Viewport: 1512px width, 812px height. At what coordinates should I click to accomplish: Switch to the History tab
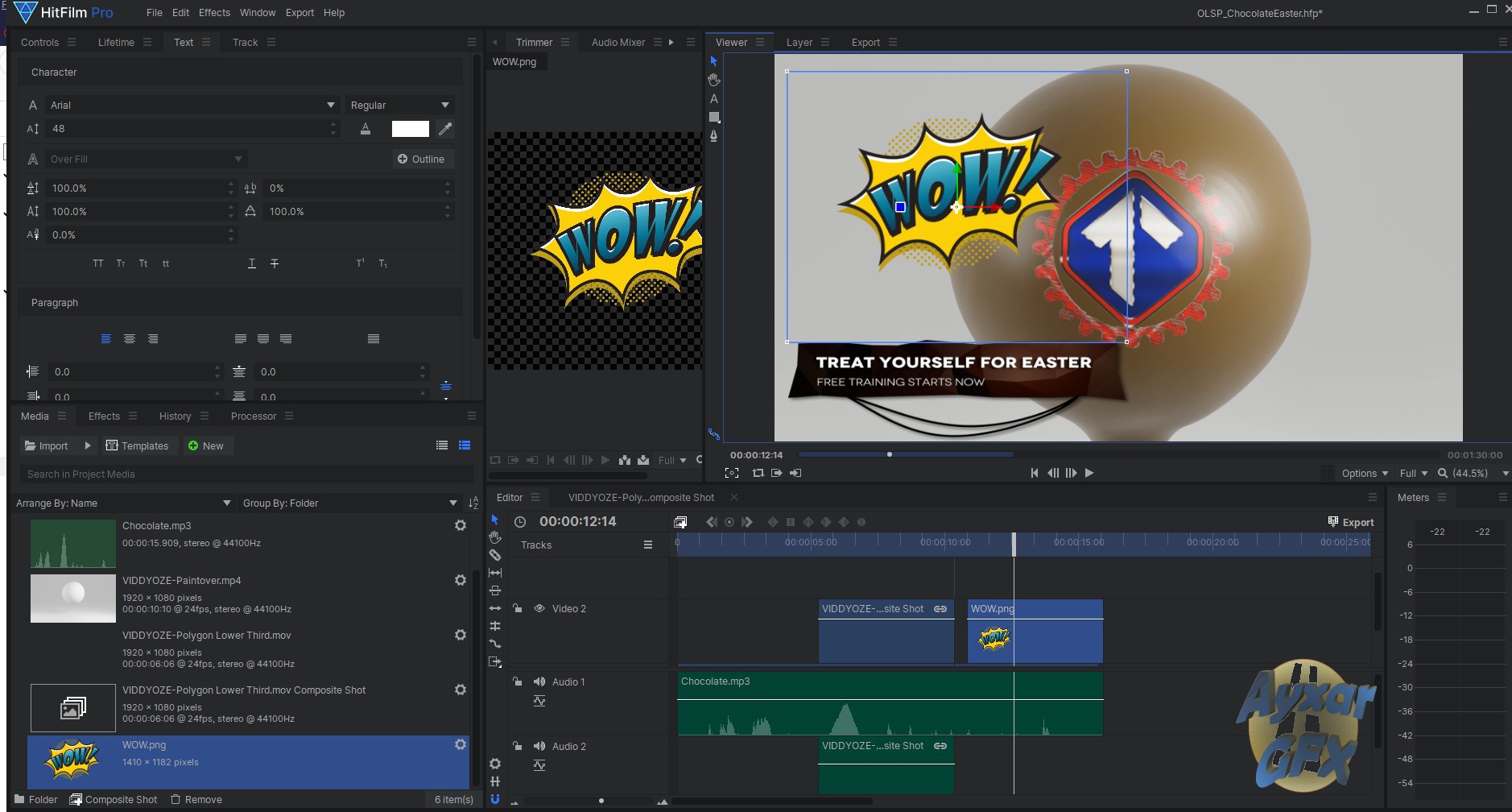[175, 416]
